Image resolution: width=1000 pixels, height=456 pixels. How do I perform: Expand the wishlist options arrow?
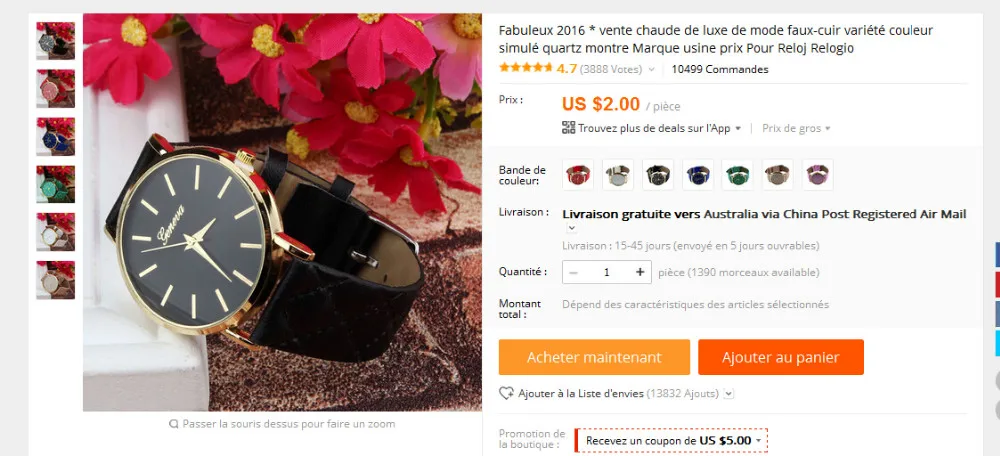729,394
